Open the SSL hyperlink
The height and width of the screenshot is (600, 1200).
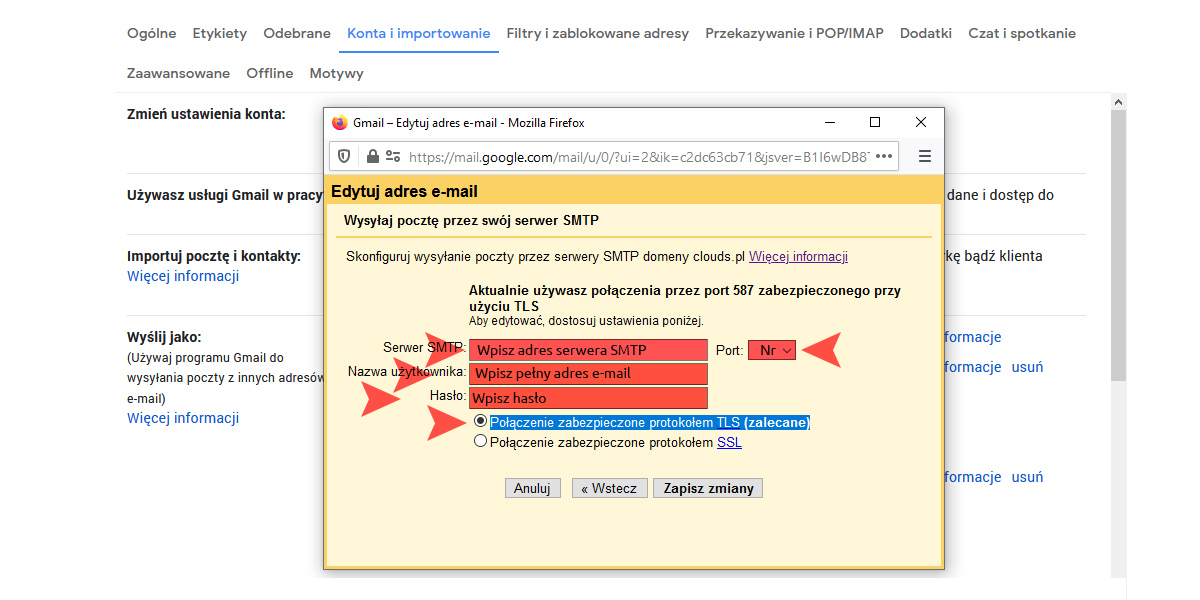730,441
